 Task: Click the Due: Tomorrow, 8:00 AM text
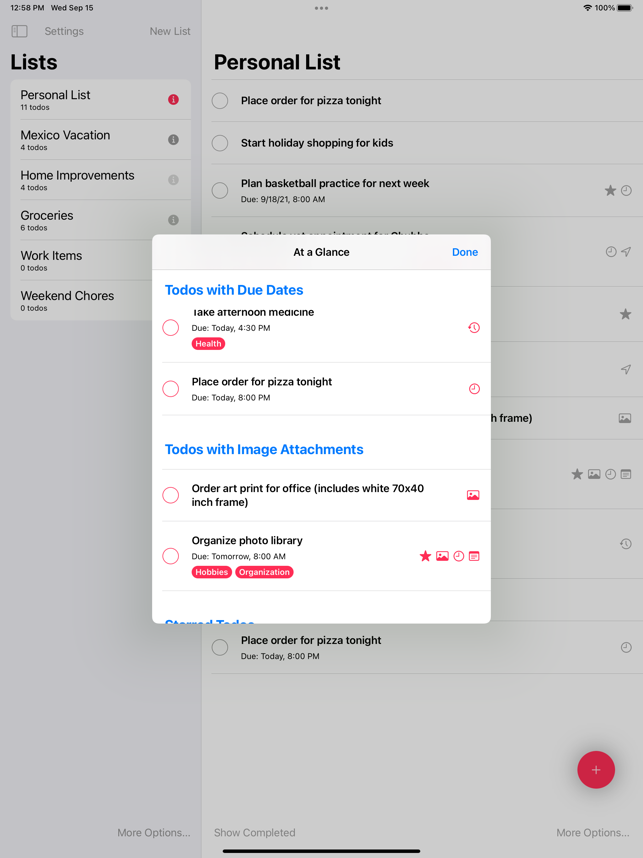(239, 556)
